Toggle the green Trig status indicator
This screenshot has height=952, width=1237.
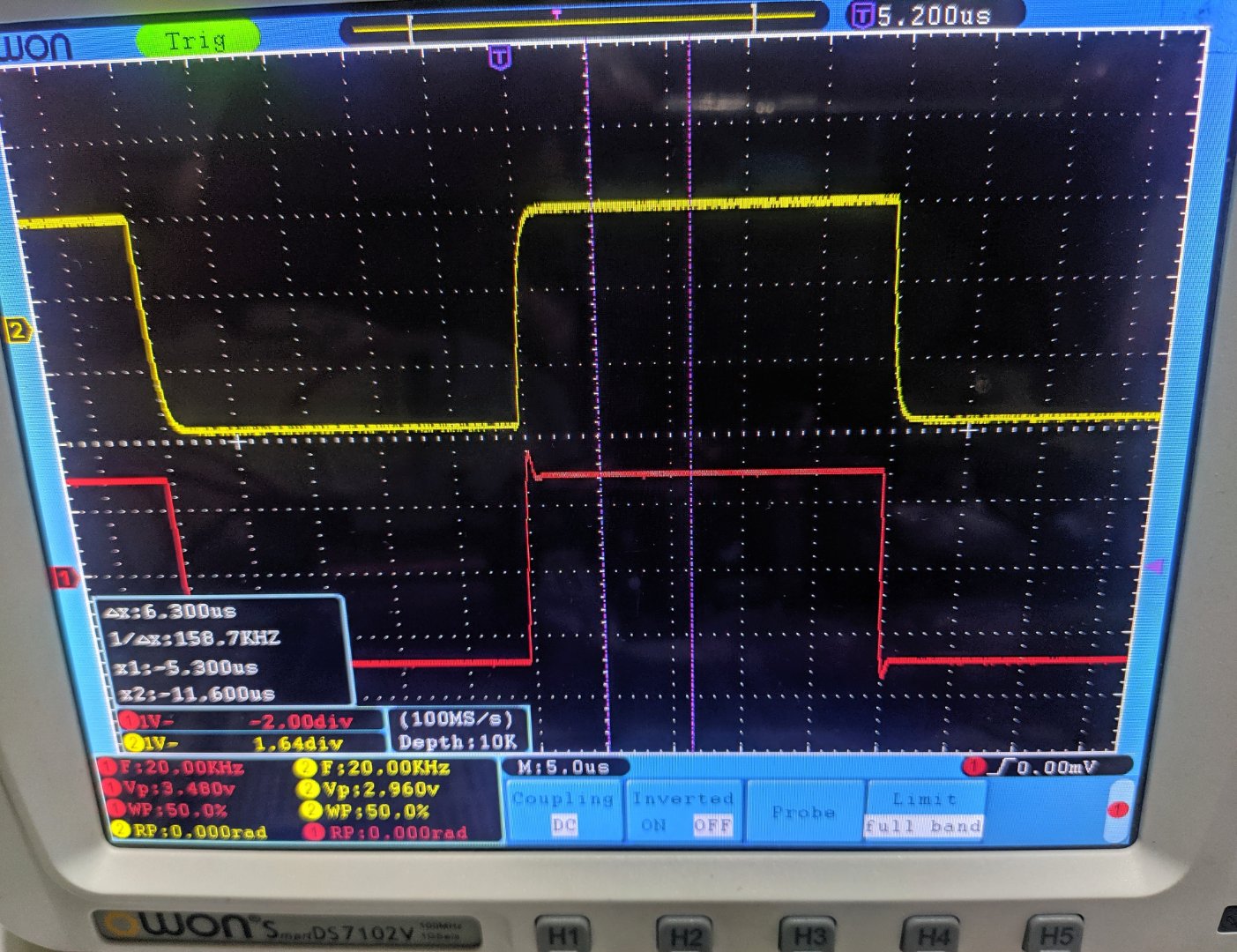[197, 40]
